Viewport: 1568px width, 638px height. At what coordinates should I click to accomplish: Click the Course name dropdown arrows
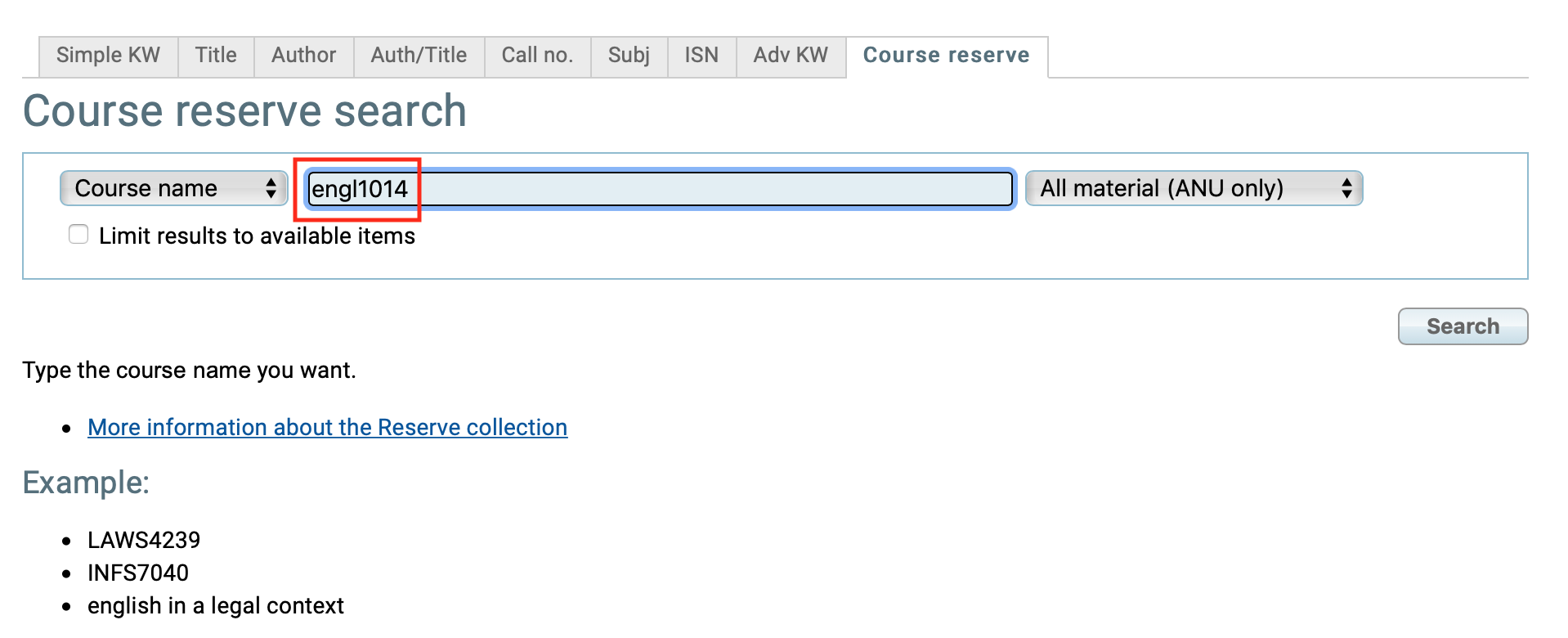point(271,188)
